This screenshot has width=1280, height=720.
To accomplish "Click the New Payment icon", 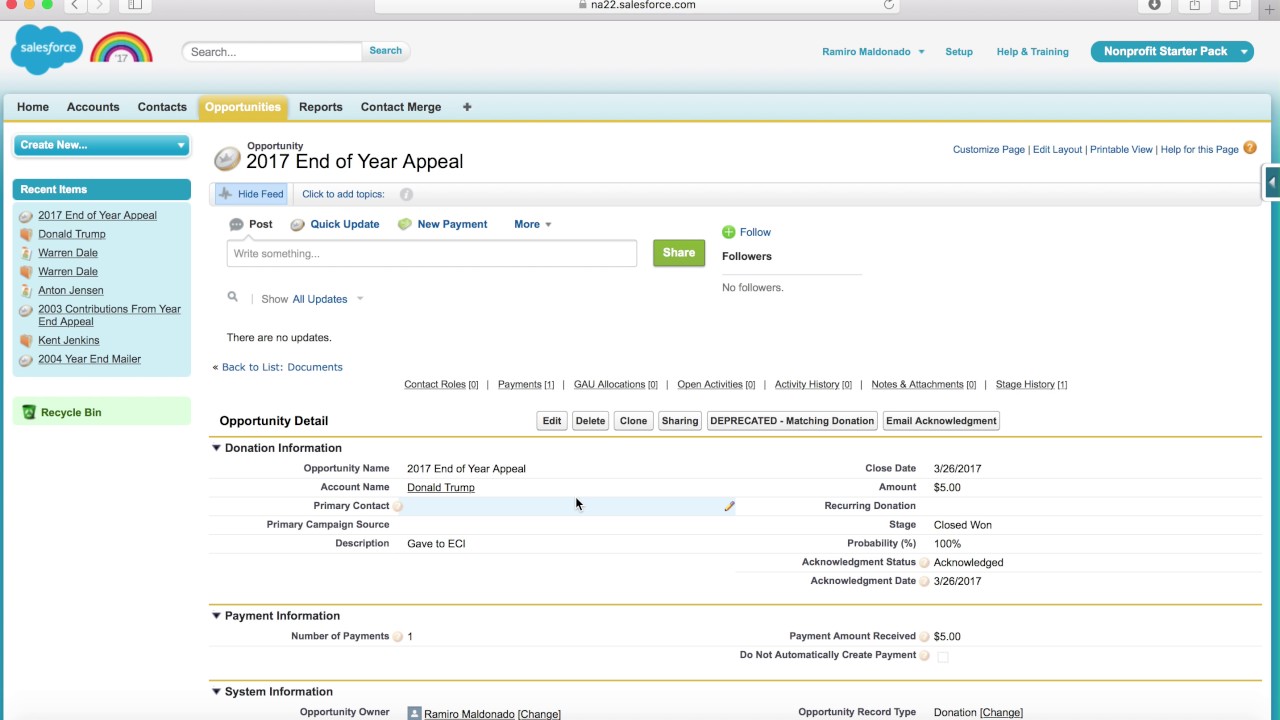I will click(x=404, y=225).
